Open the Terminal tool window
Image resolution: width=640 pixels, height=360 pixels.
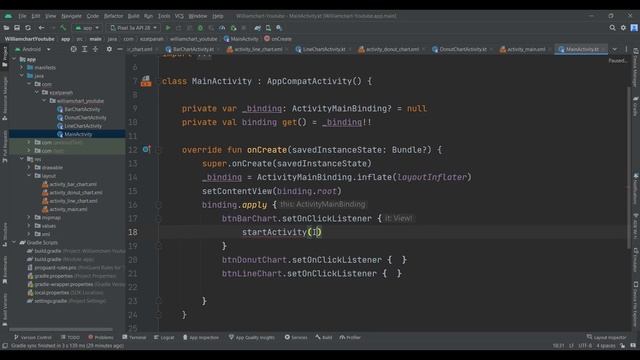pyautogui.click(x=134, y=338)
